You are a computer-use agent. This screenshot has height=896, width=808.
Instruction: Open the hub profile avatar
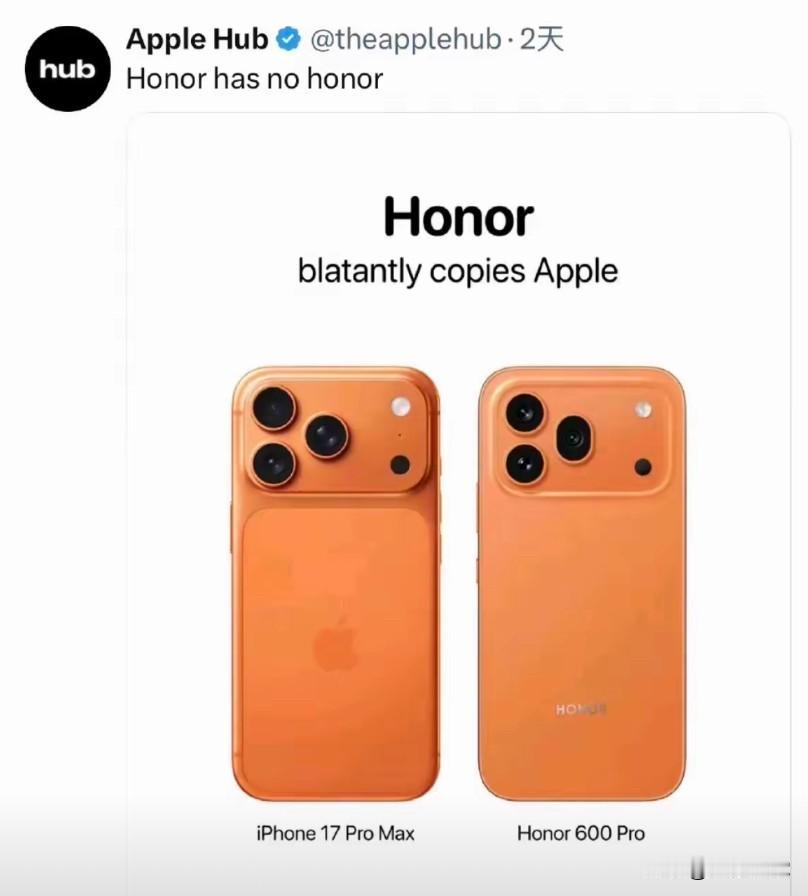pos(68,69)
